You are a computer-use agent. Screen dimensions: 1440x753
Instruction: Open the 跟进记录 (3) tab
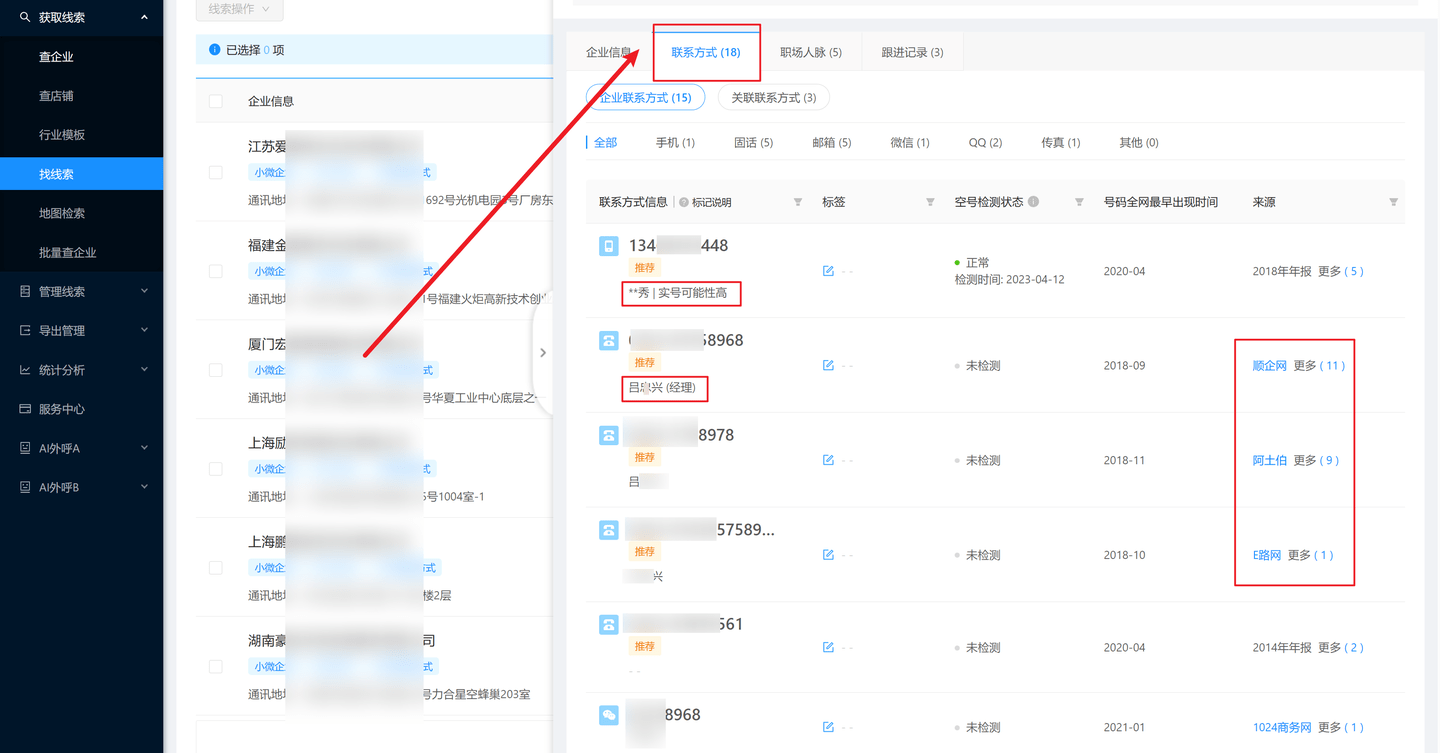pos(912,52)
